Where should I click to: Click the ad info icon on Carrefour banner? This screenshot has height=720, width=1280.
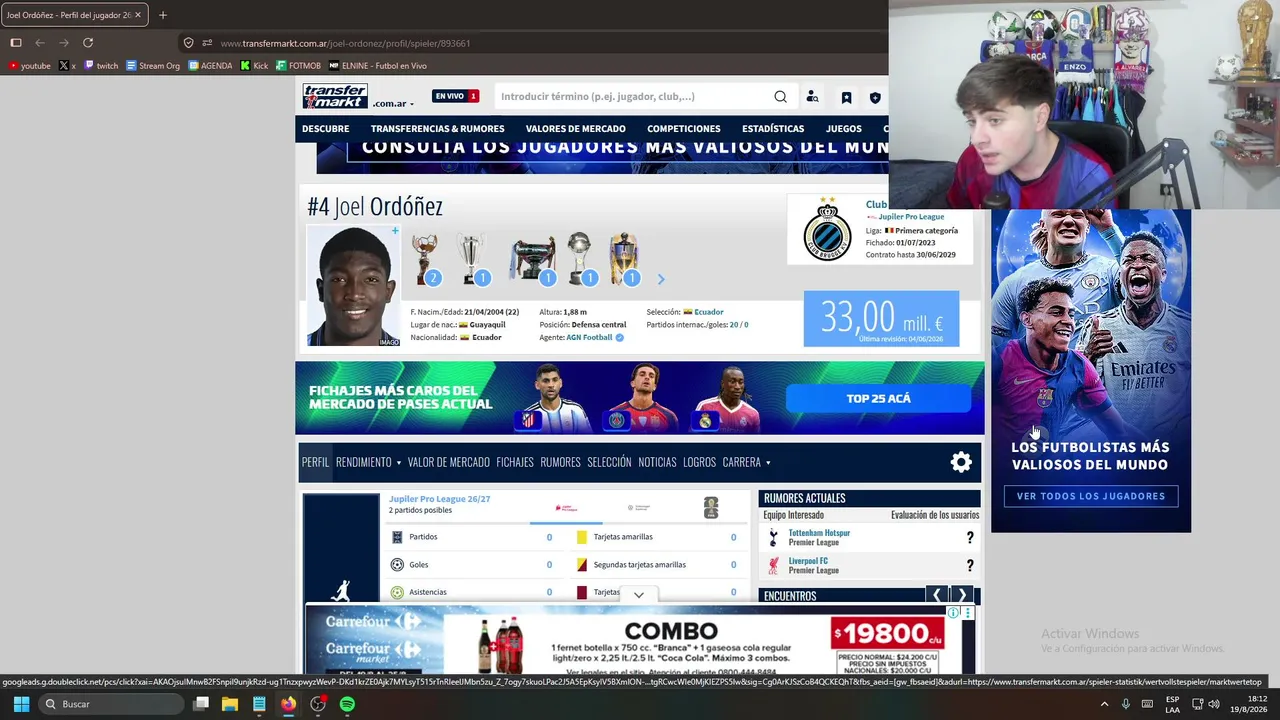click(x=954, y=613)
